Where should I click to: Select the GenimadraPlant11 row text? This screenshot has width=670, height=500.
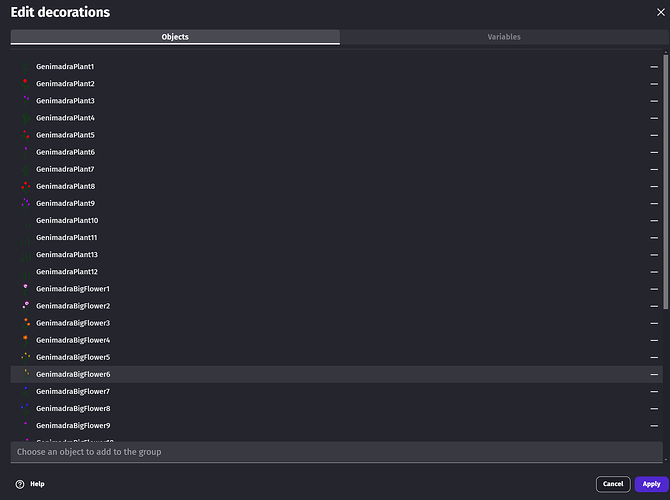click(67, 238)
